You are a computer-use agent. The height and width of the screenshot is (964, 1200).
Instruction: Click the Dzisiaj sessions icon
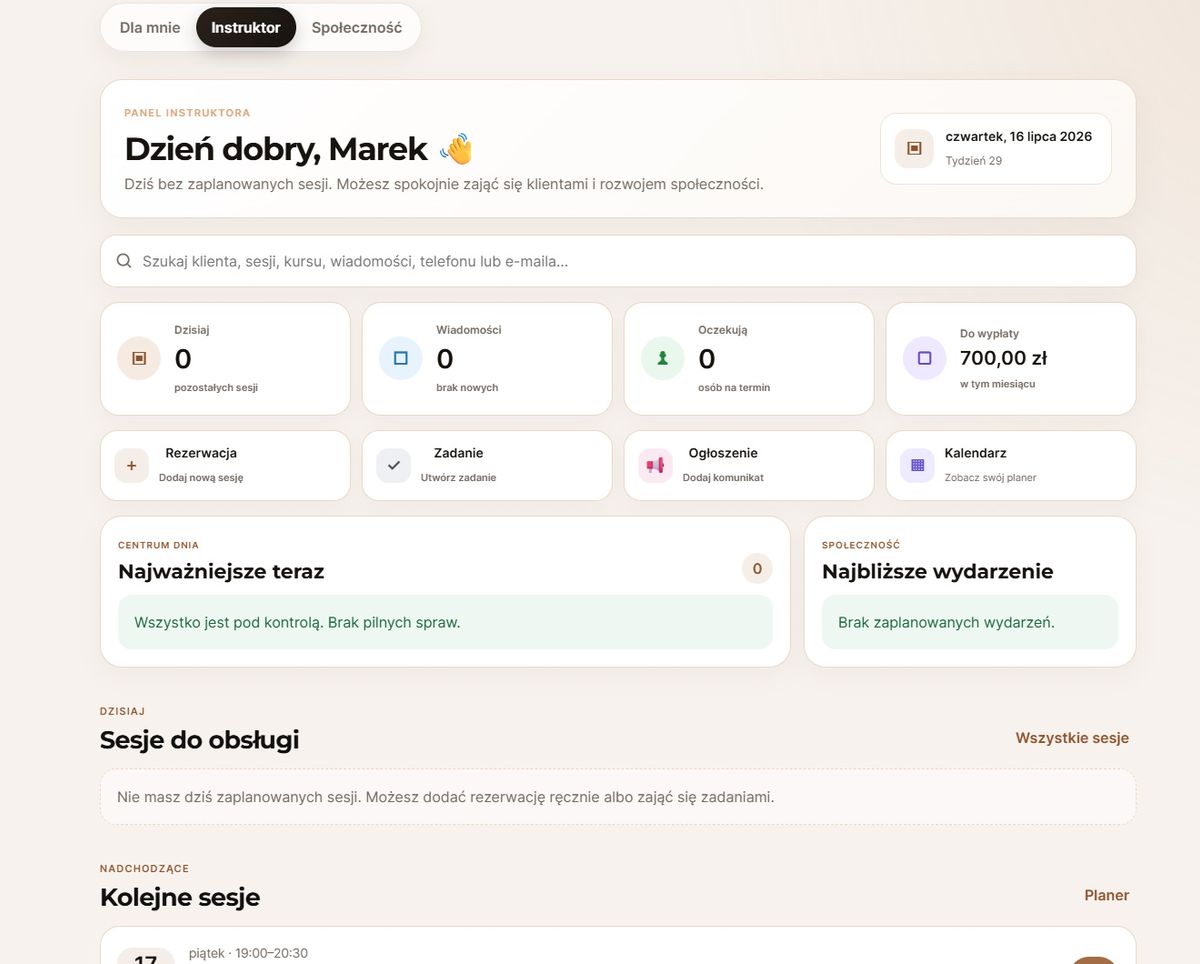pos(139,358)
